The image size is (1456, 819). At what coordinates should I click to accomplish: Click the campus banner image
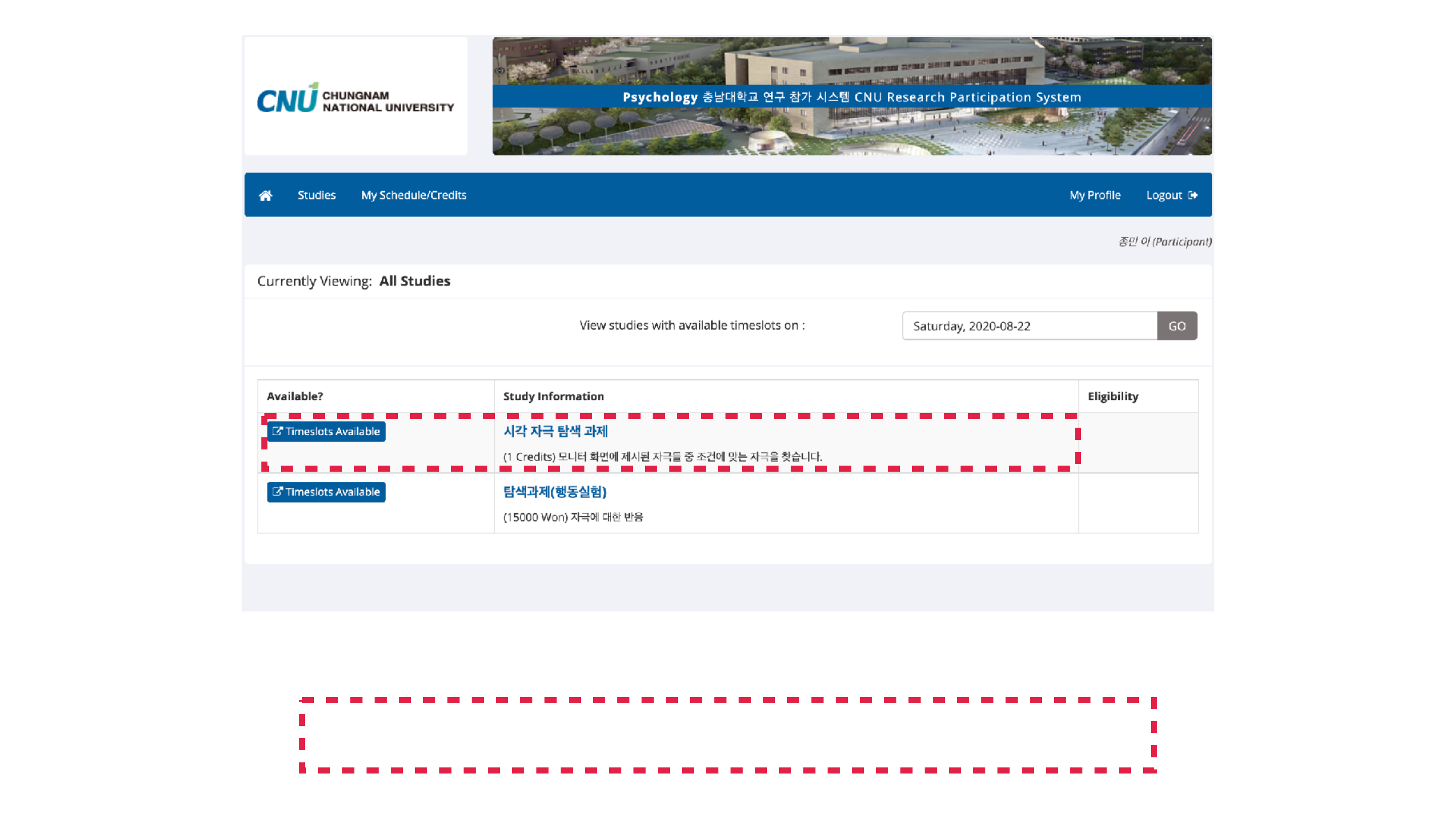pyautogui.click(x=851, y=133)
